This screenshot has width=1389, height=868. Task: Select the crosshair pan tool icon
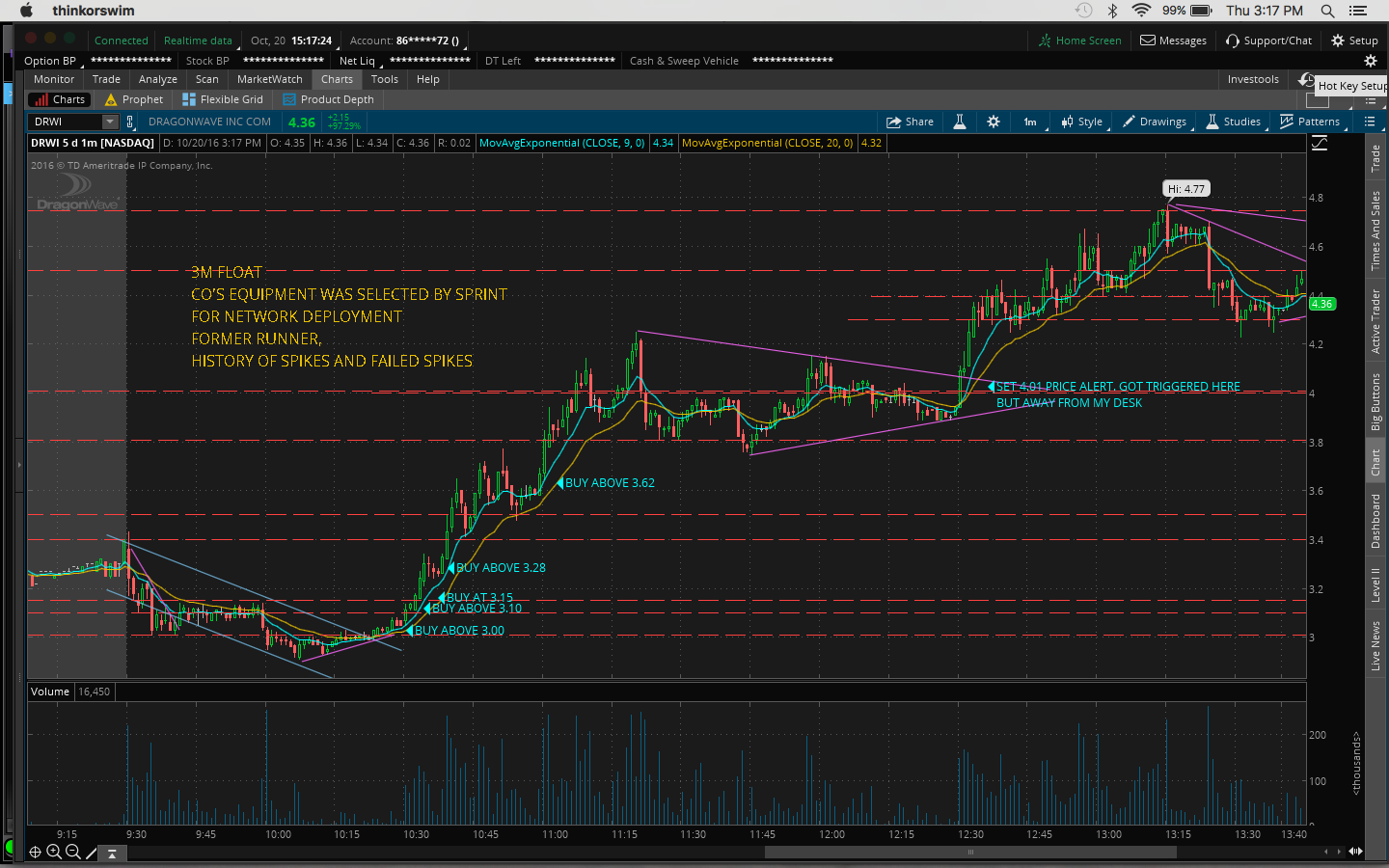[x=35, y=852]
